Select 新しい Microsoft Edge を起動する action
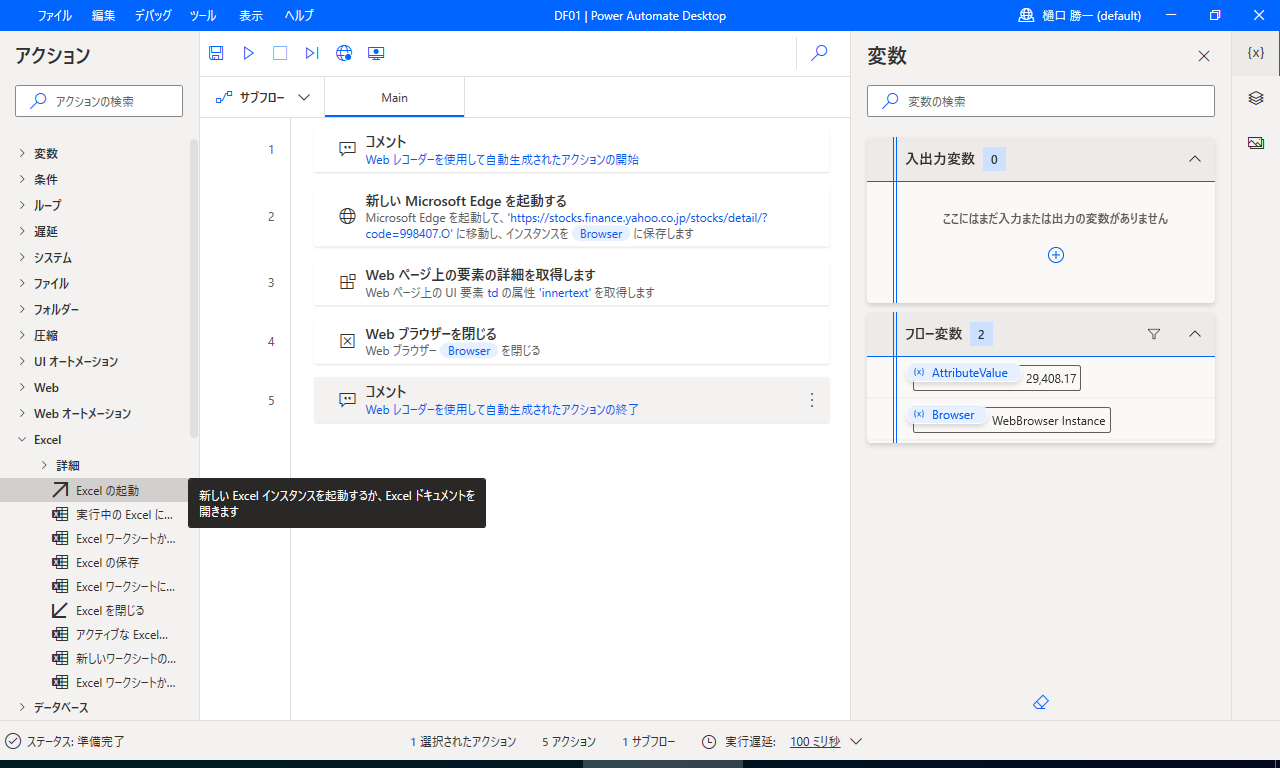This screenshot has width=1280, height=768. tap(572, 216)
